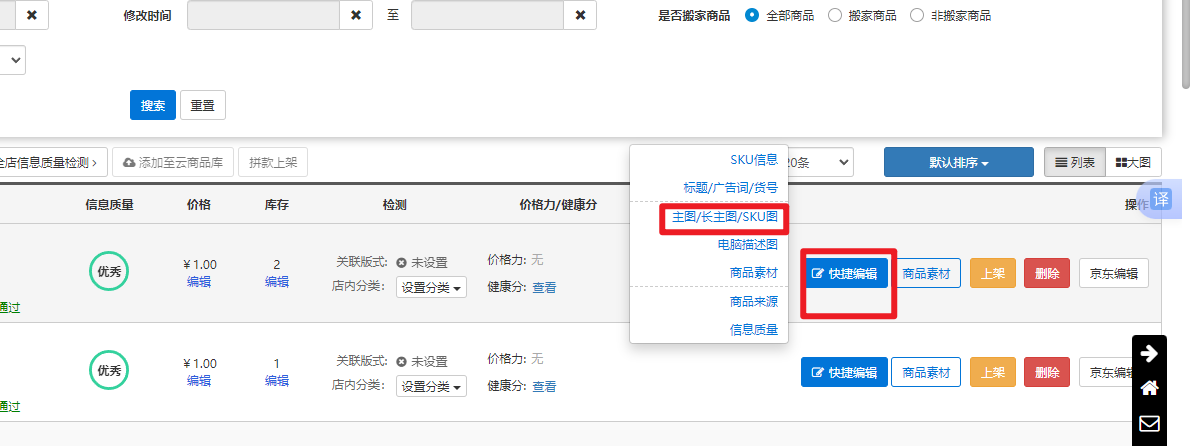Viewport: 1190px width, 446px height.
Task: Click the 添加至云商品库 cloud button
Action: pos(173,162)
